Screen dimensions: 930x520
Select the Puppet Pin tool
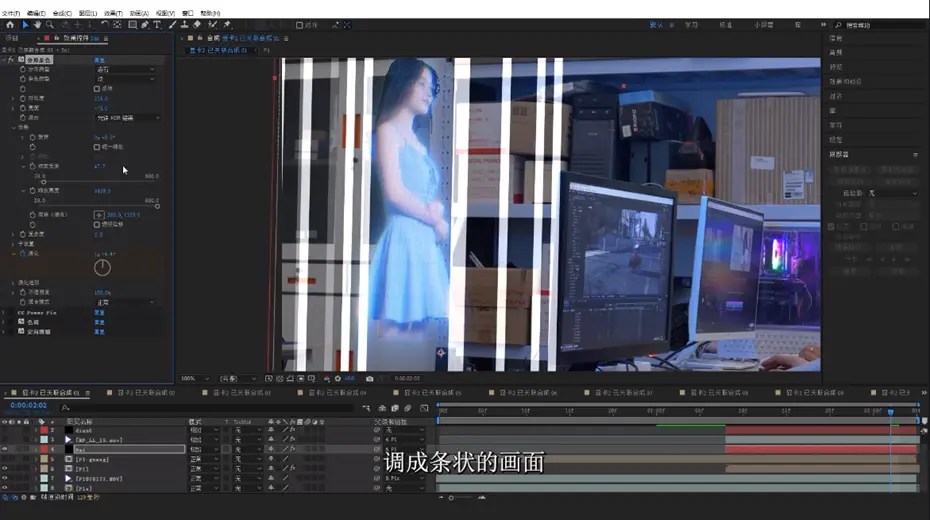pyautogui.click(x=227, y=25)
